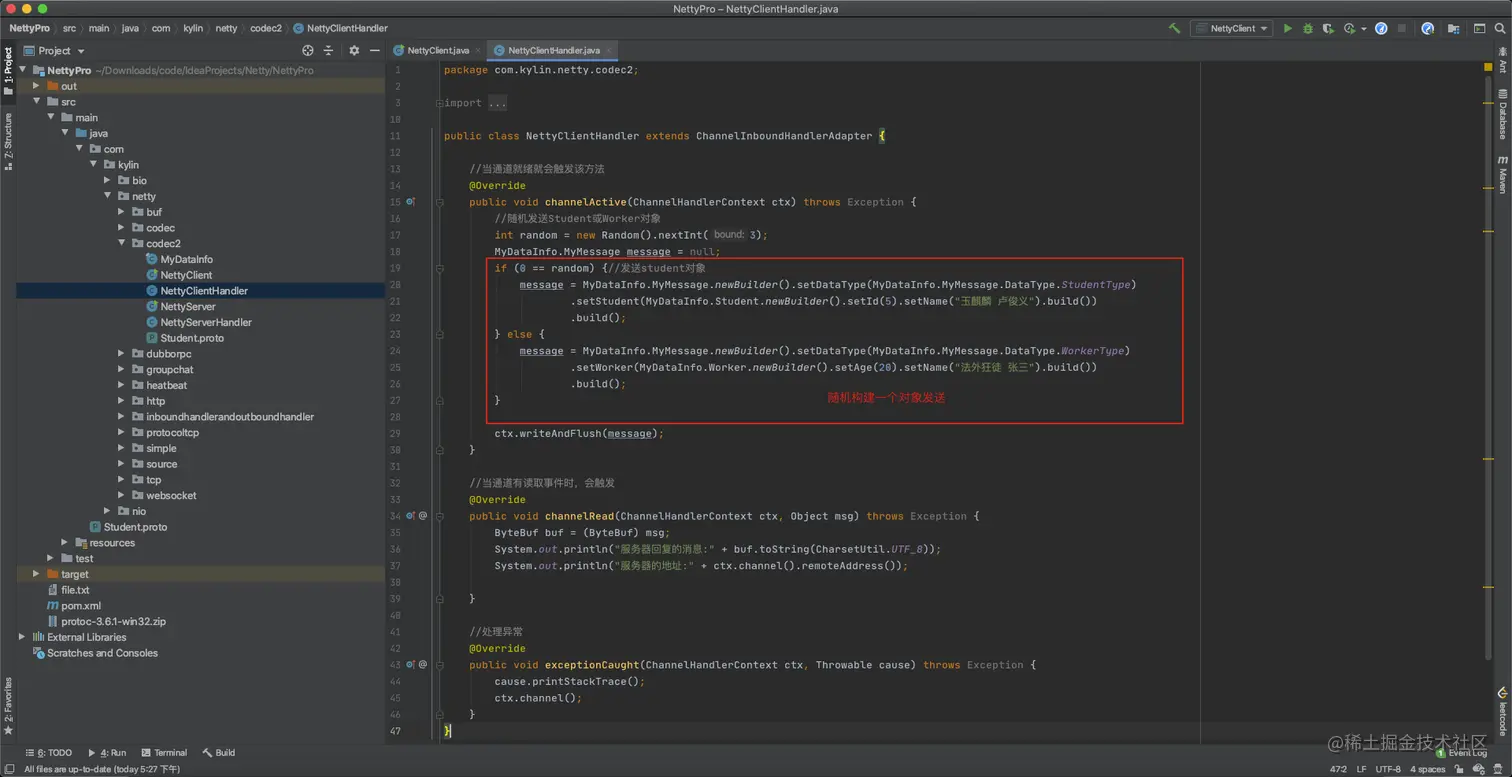The height and width of the screenshot is (777, 1512).
Task: Open Project panel gear settings
Action: click(354, 50)
